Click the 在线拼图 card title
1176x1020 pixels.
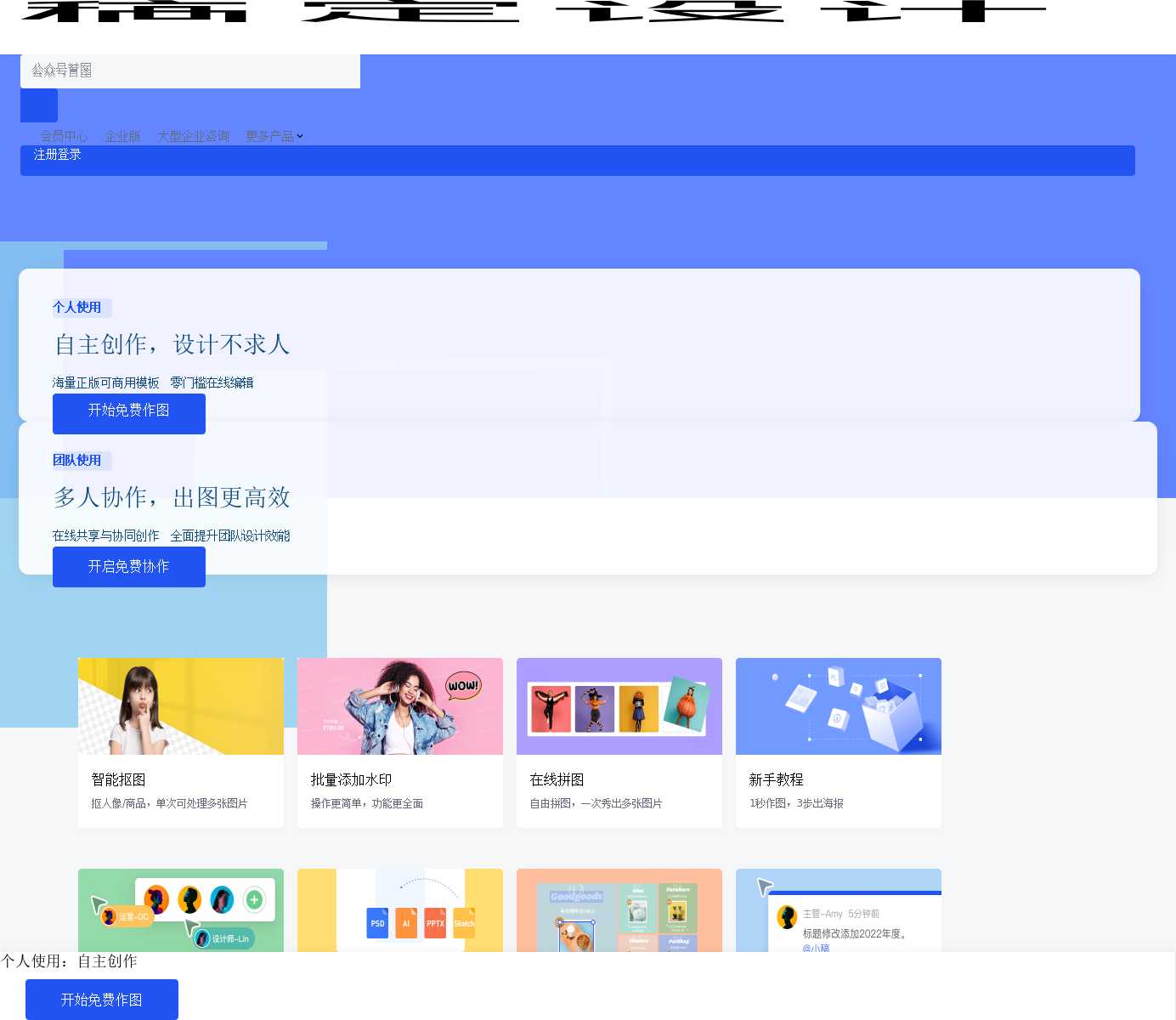pyautogui.click(x=557, y=779)
